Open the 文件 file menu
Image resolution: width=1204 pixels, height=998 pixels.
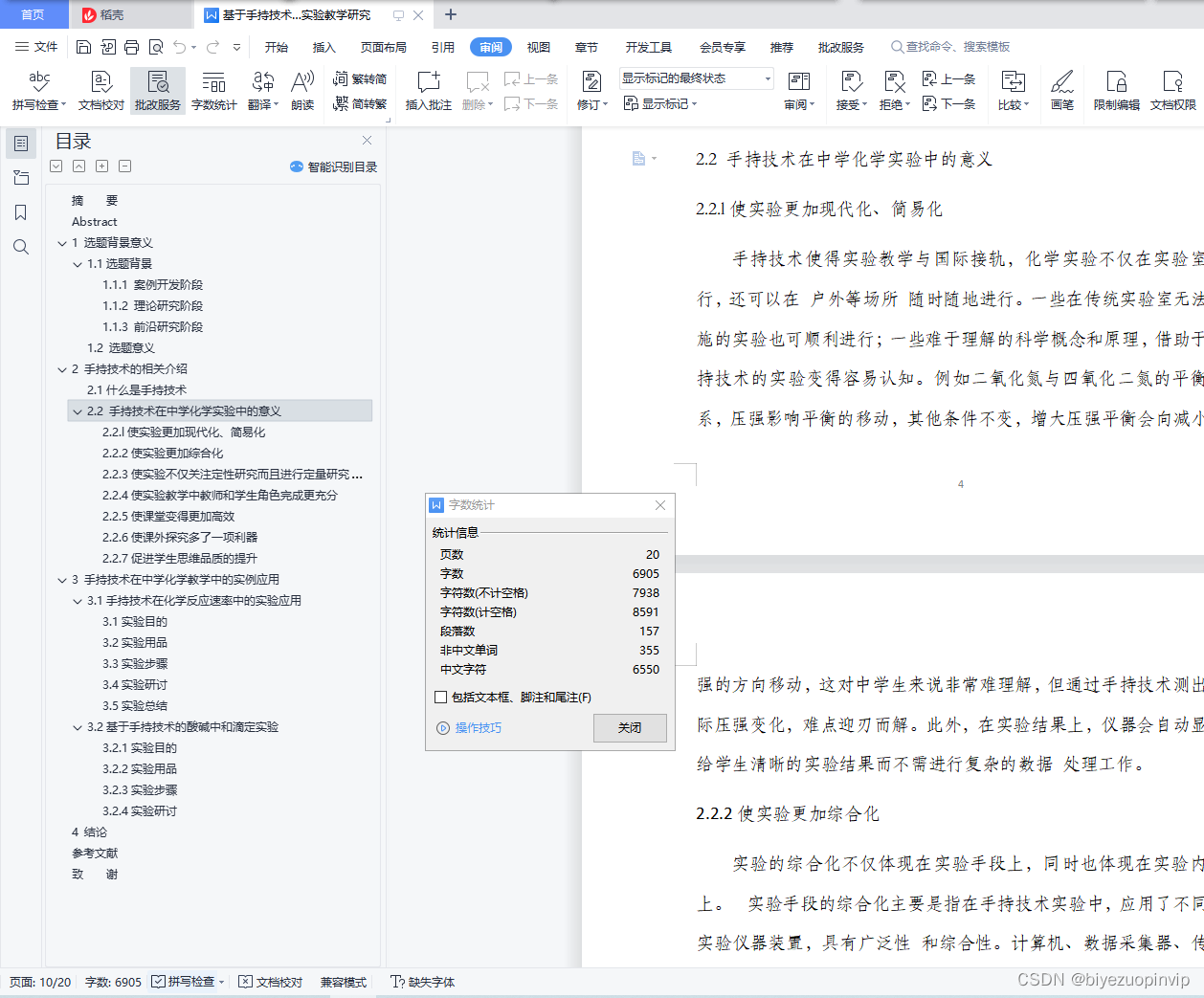coord(36,47)
